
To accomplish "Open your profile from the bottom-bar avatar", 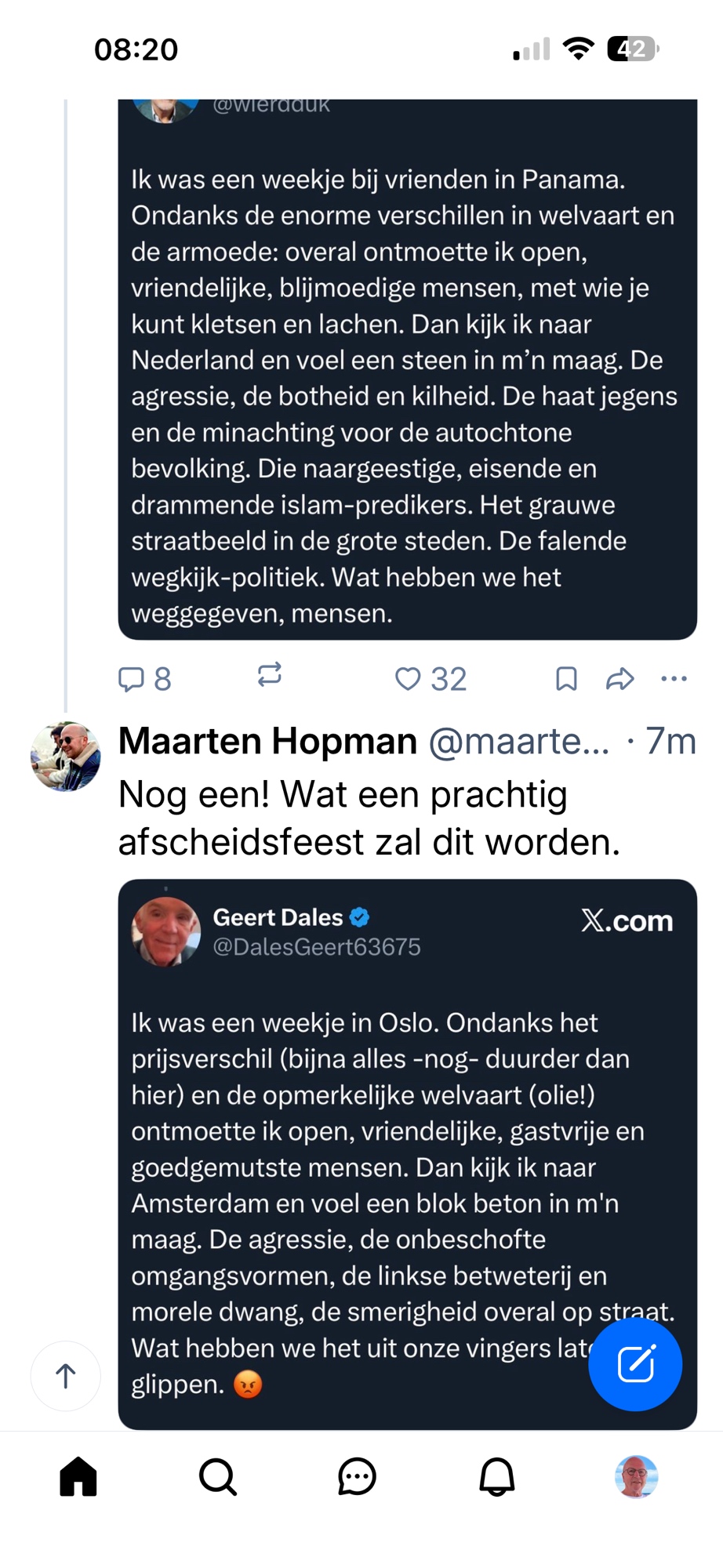I will click(x=636, y=1477).
